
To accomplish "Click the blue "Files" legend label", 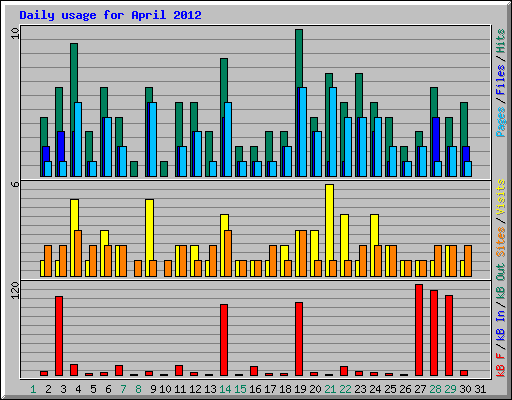I will pyautogui.click(x=500, y=80).
